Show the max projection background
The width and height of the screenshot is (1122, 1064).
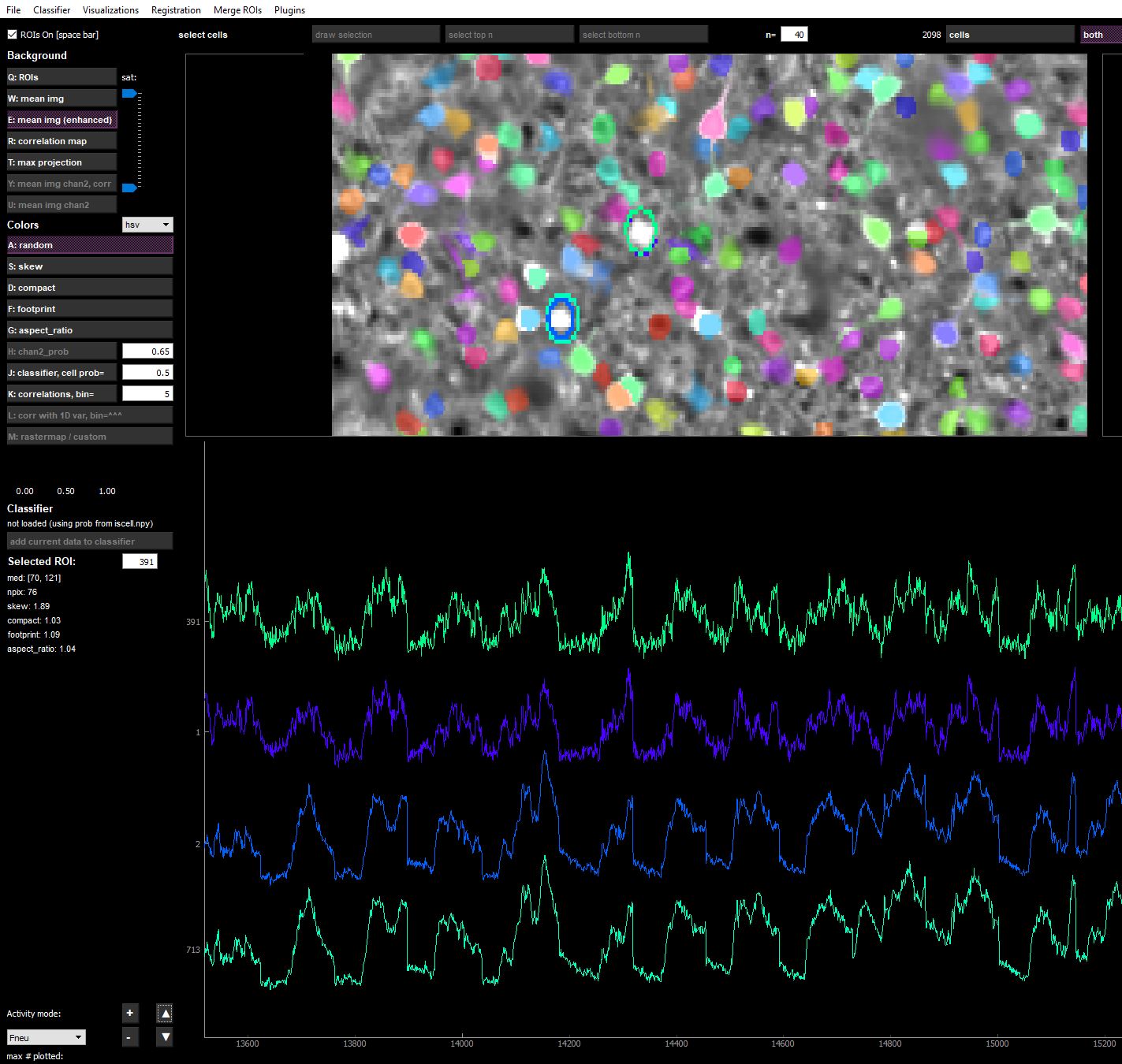pyautogui.click(x=61, y=162)
